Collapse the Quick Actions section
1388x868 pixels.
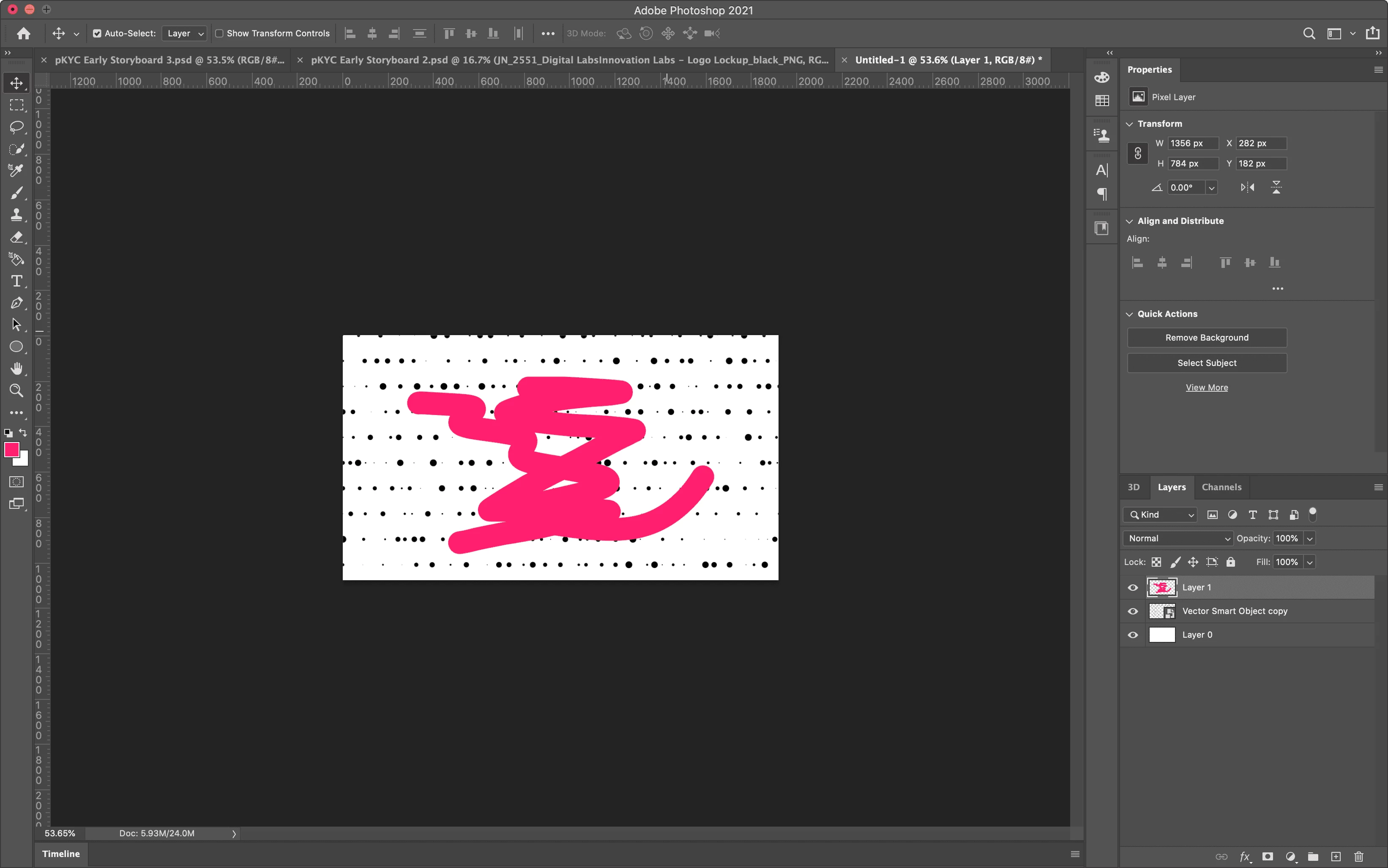point(1130,314)
